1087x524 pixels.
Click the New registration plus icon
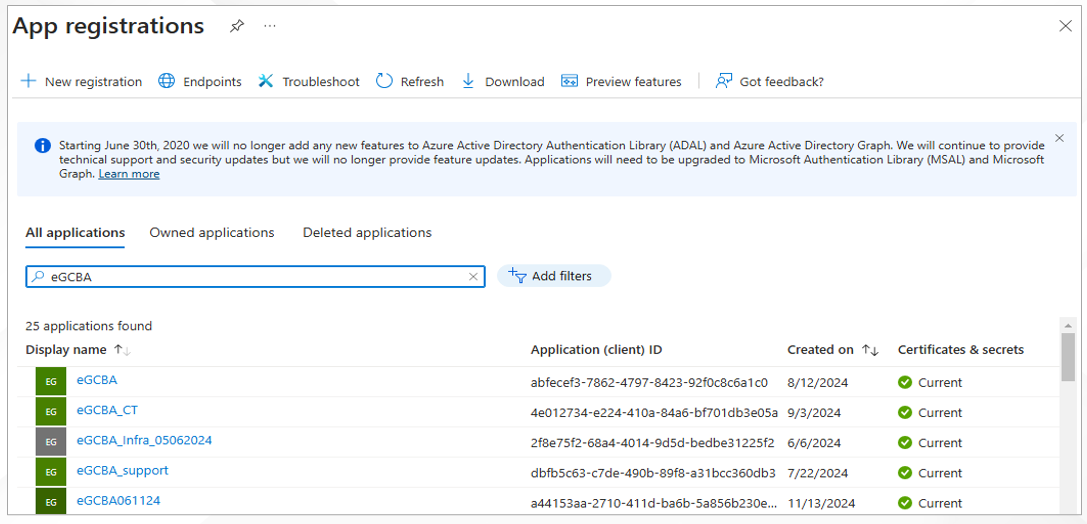pos(28,81)
